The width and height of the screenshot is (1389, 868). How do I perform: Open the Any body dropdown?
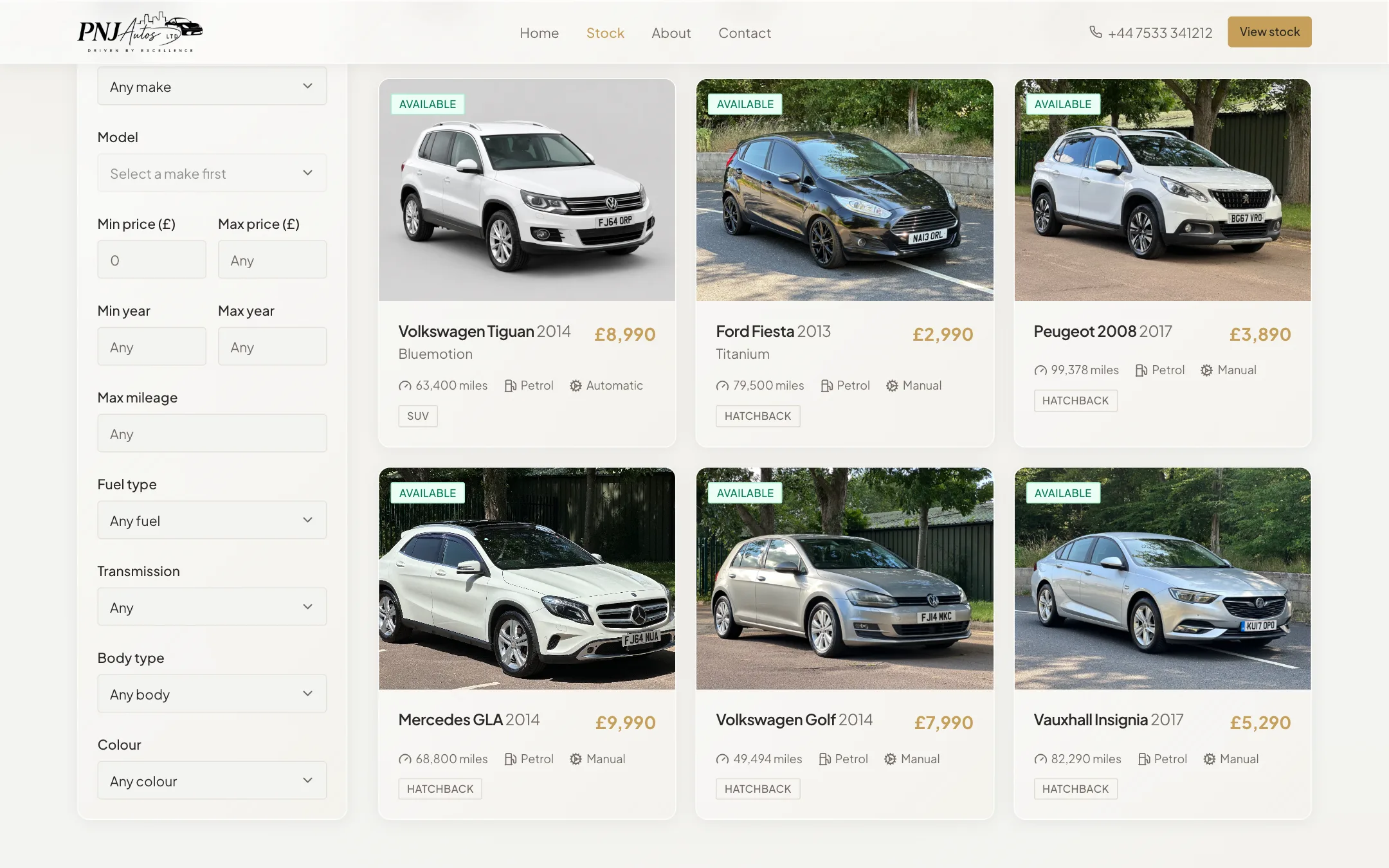pyautogui.click(x=212, y=694)
